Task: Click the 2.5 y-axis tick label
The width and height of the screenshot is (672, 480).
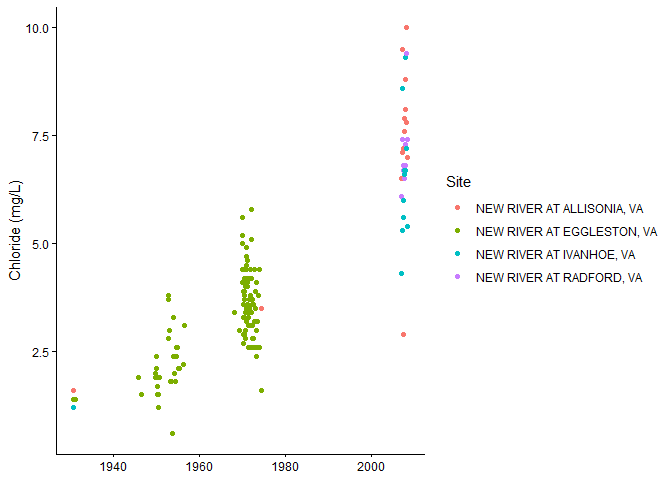Action: point(41,352)
